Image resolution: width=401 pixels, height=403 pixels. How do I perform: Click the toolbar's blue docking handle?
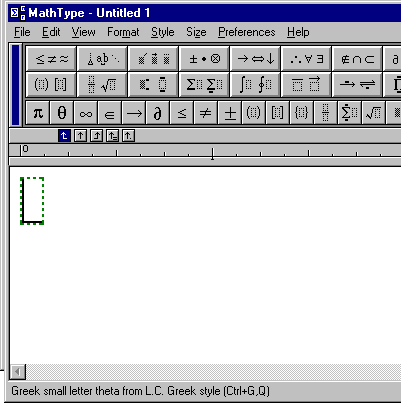tap(15, 85)
